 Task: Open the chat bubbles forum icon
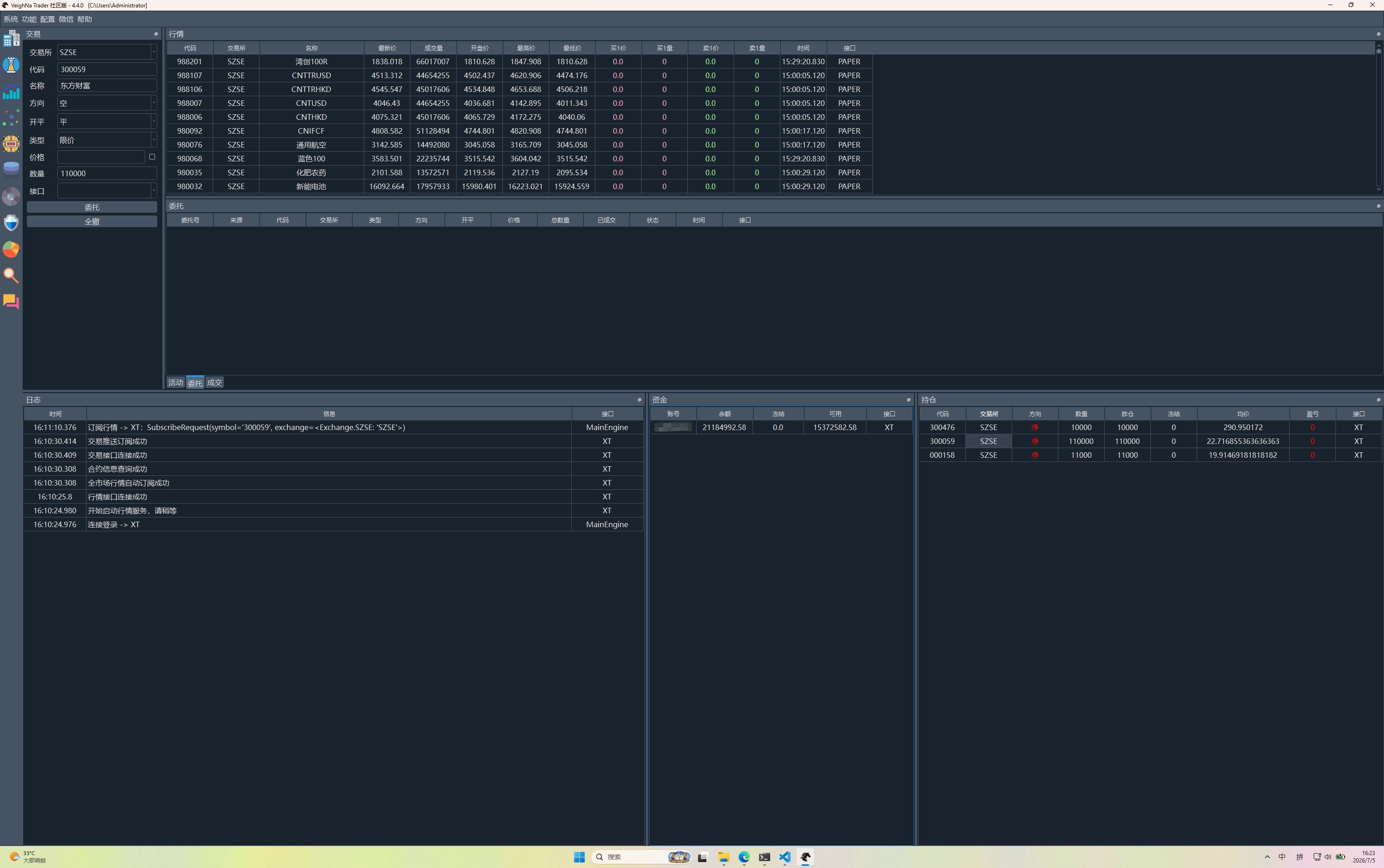tap(11, 302)
